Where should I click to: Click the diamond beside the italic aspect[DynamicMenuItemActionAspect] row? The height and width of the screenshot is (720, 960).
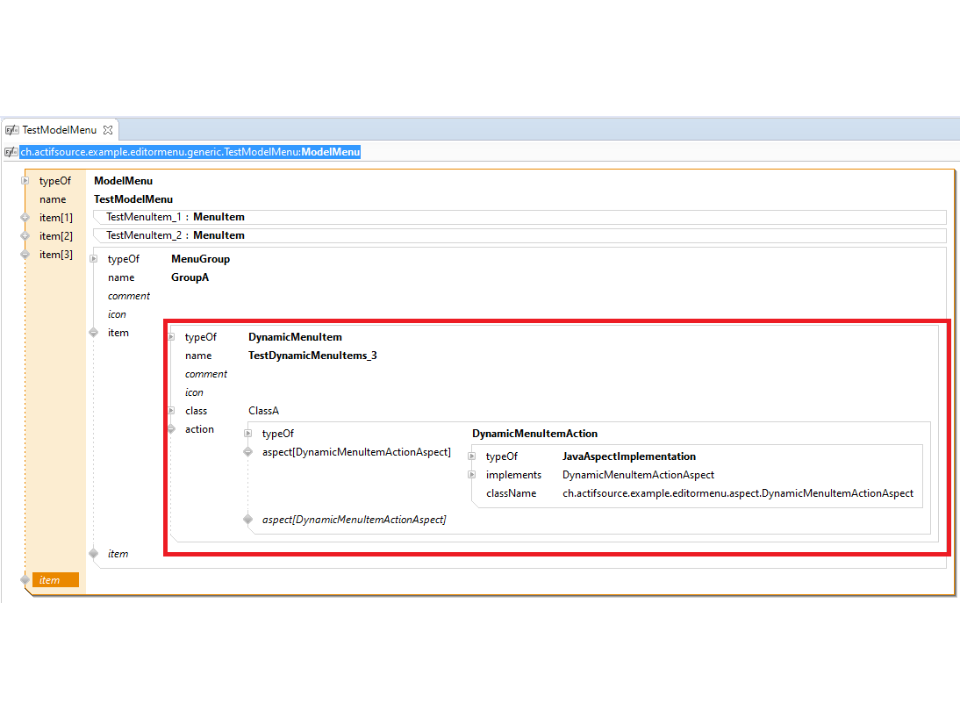248,519
